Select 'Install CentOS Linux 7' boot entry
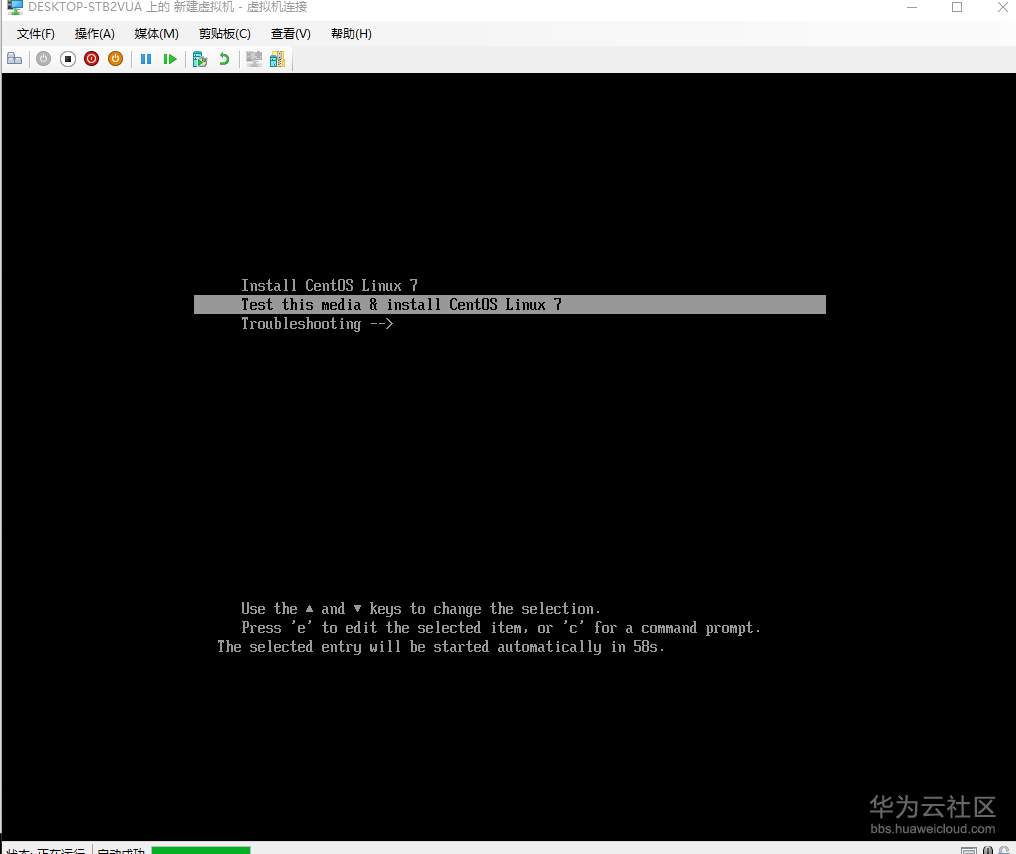1016x854 pixels. (329, 285)
